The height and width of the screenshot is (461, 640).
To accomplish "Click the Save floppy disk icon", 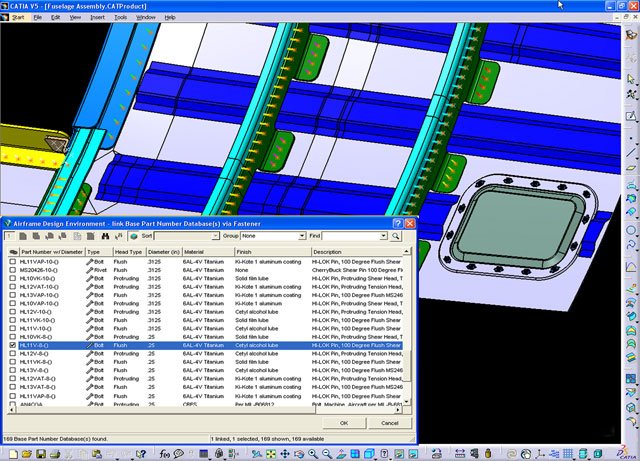I will click(x=41, y=454).
